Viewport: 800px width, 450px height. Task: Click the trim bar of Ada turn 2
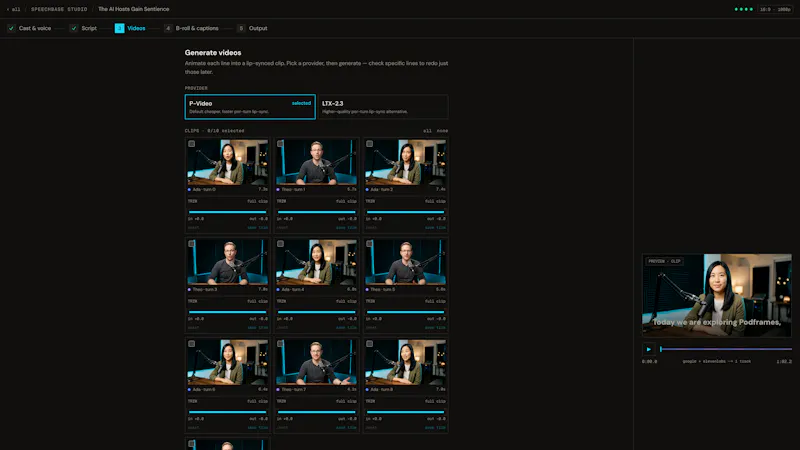(405, 212)
